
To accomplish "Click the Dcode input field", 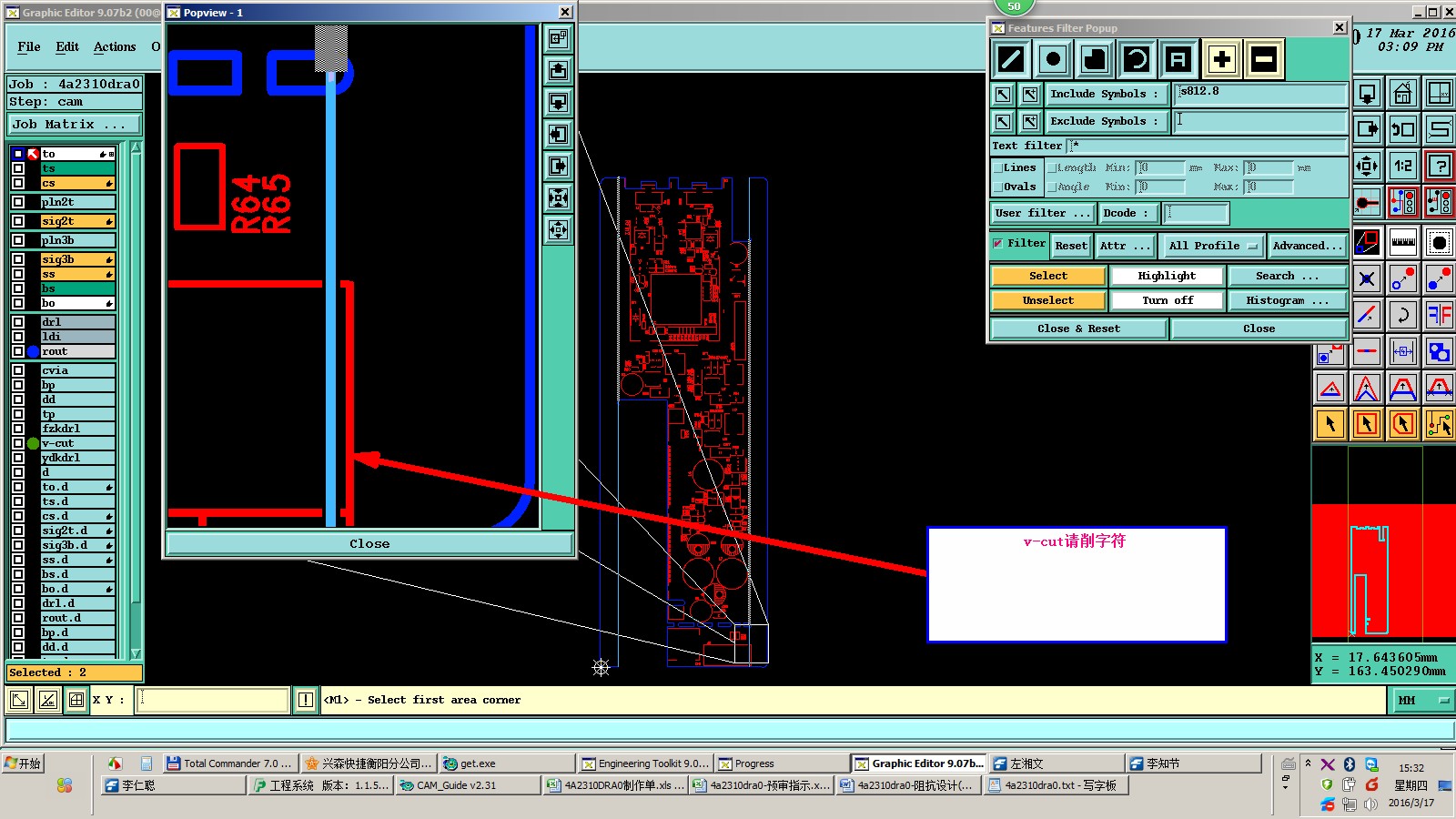I will click(1197, 213).
